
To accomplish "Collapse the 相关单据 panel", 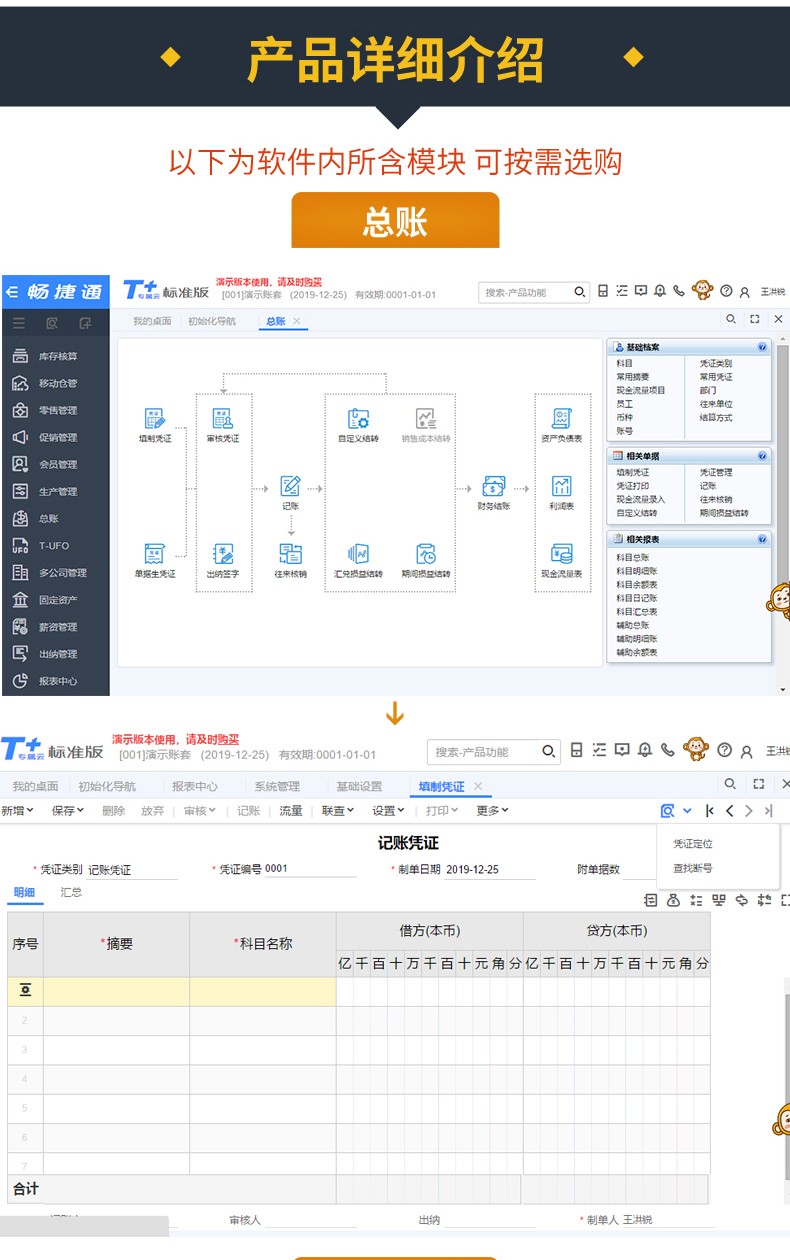I will point(762,456).
